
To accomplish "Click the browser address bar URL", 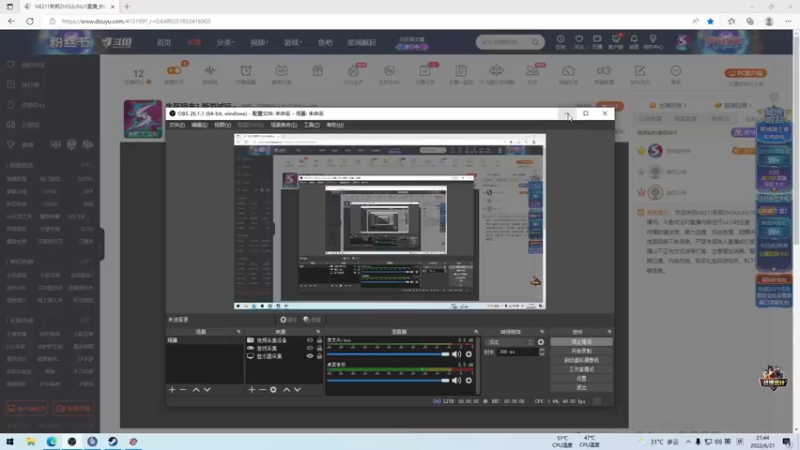I will click(136, 21).
